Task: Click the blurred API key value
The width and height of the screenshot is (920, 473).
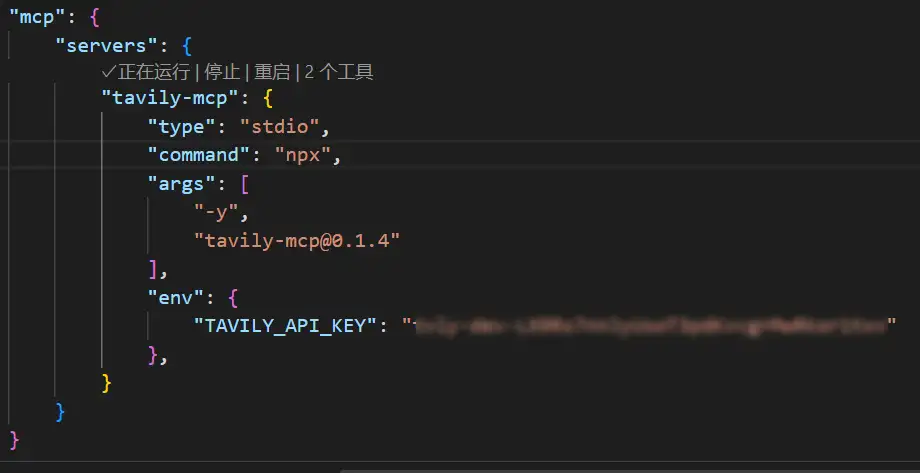Action: point(650,326)
